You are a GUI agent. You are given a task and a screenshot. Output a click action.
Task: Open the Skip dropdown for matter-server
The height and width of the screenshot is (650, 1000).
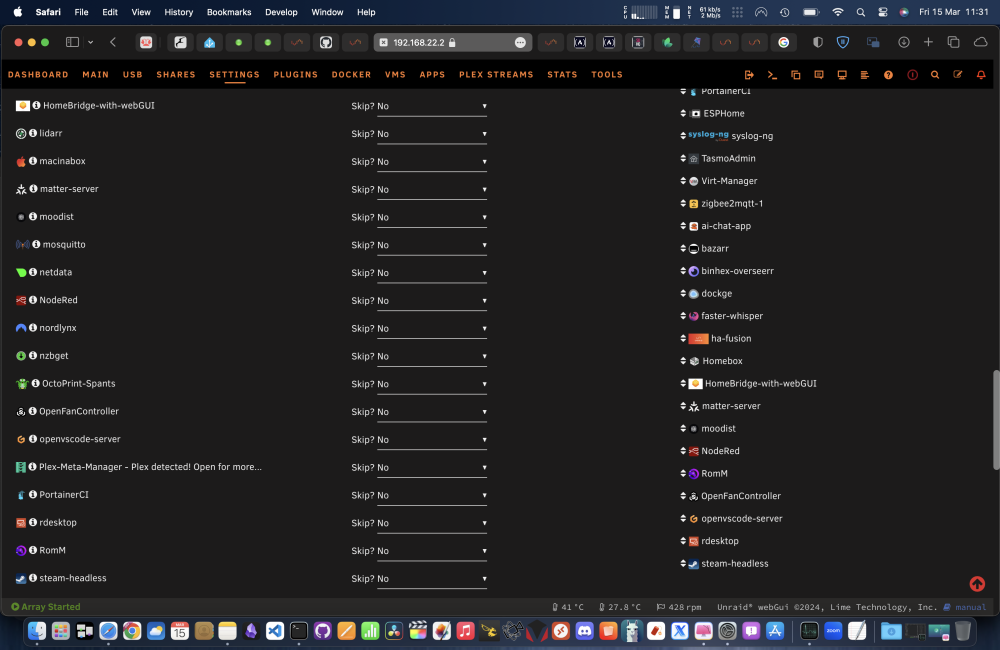pyautogui.click(x=432, y=189)
